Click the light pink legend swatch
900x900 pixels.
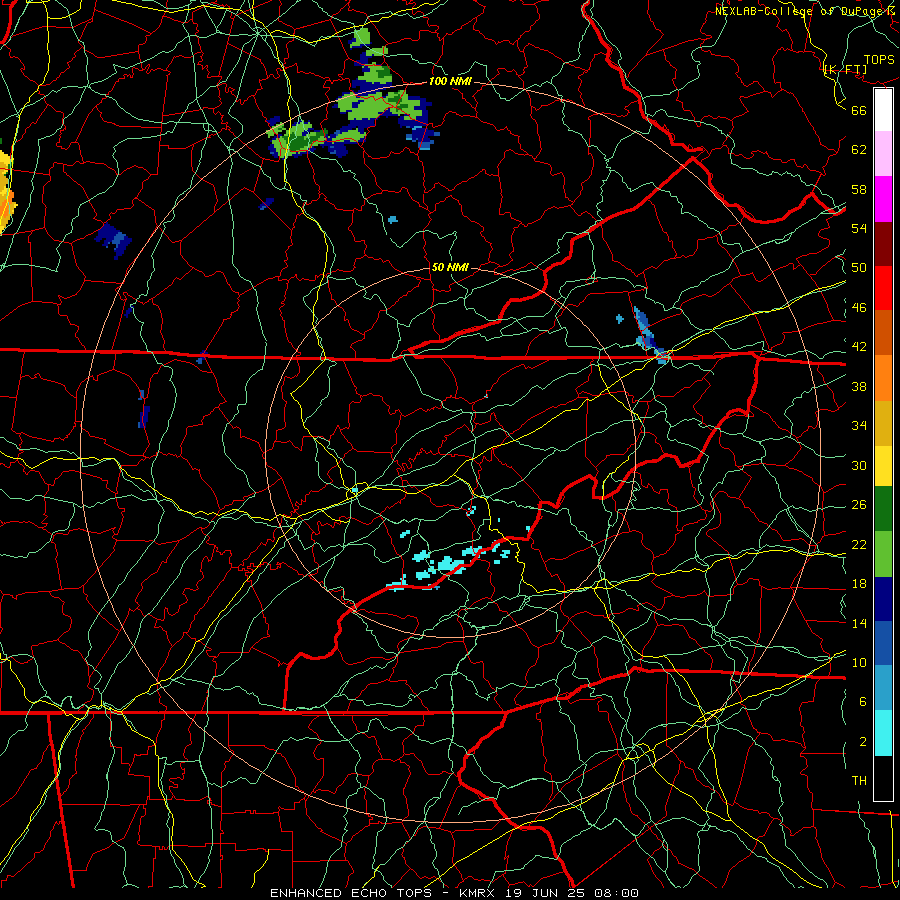pyautogui.click(x=883, y=154)
